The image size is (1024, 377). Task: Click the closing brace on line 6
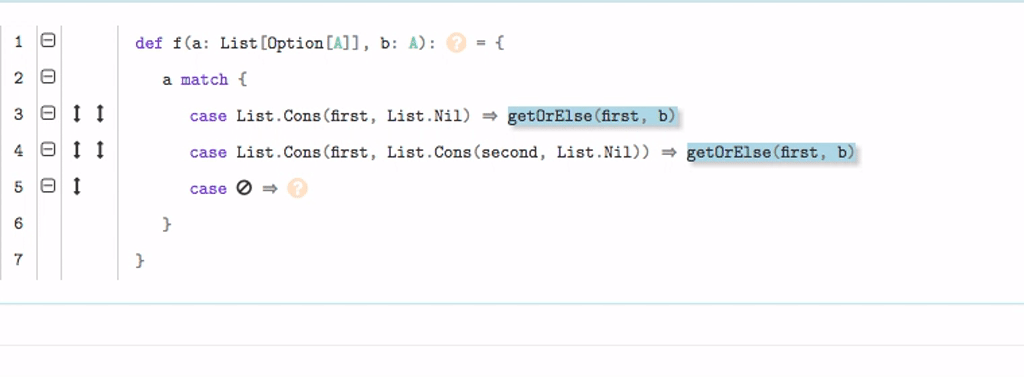[167, 224]
